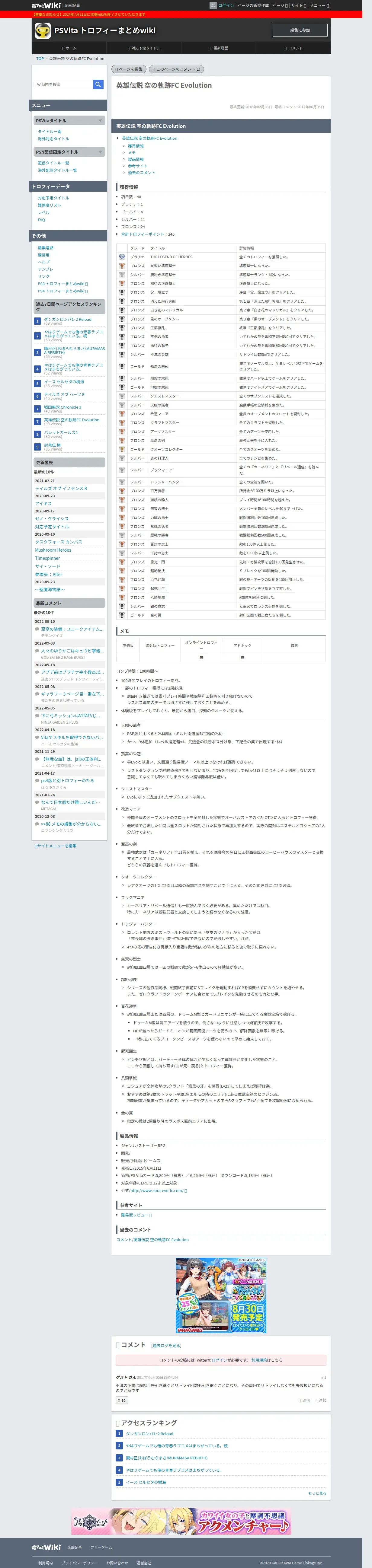Click the user avatar icon beside ログイン
372x1568 pixels.
coord(213,5)
